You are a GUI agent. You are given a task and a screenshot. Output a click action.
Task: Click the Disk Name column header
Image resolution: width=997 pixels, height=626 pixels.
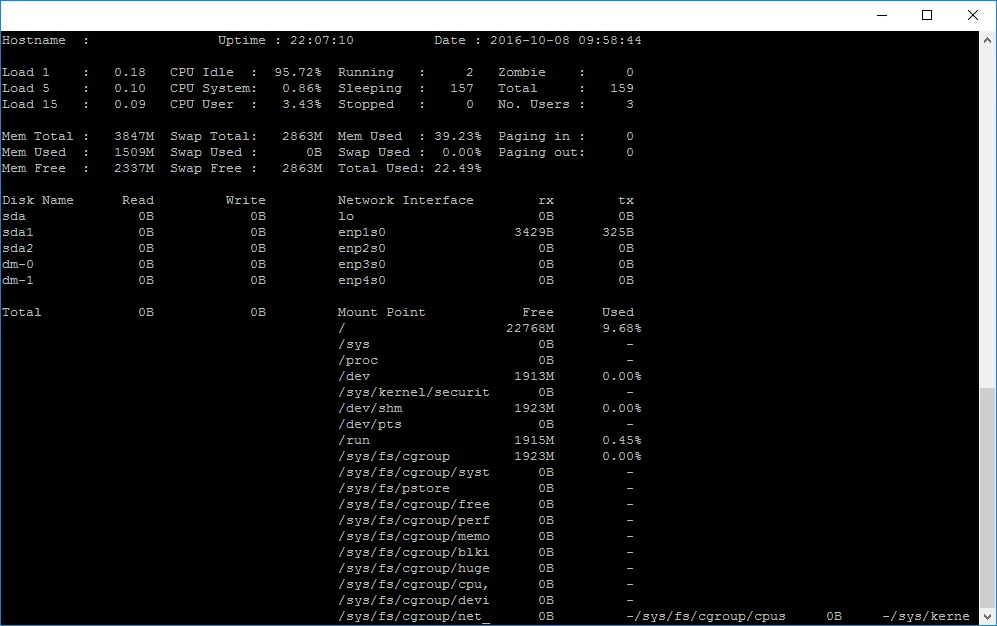(x=38, y=200)
